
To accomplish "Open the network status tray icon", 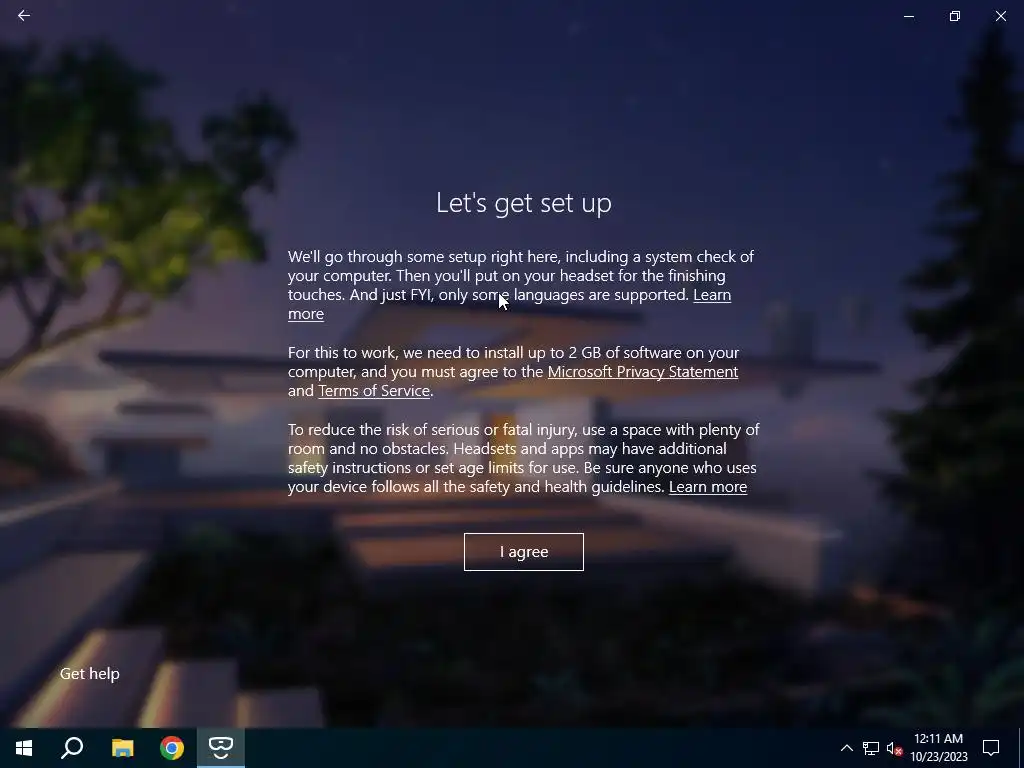I will [x=871, y=748].
